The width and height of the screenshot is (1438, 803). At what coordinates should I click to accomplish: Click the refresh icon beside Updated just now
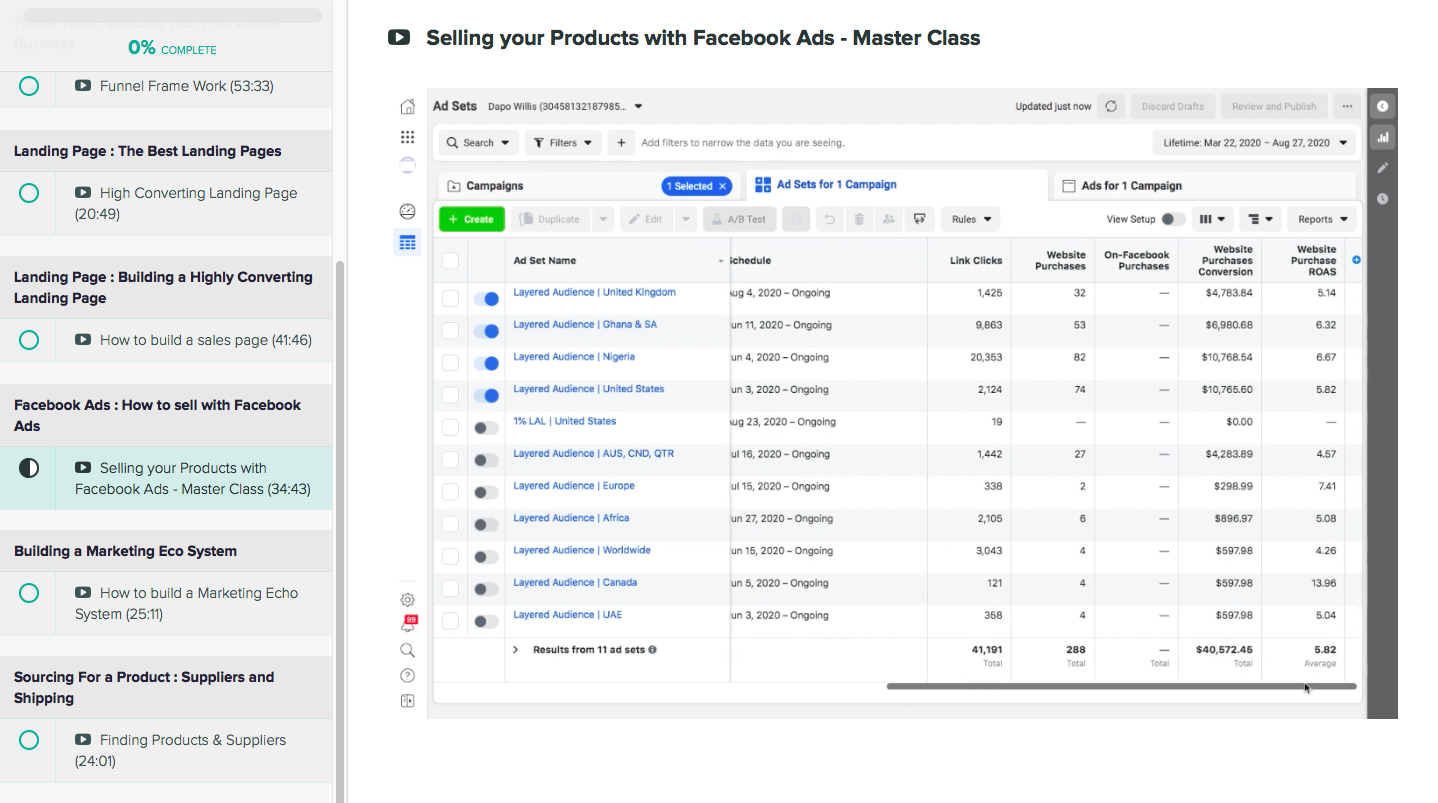click(x=1111, y=107)
